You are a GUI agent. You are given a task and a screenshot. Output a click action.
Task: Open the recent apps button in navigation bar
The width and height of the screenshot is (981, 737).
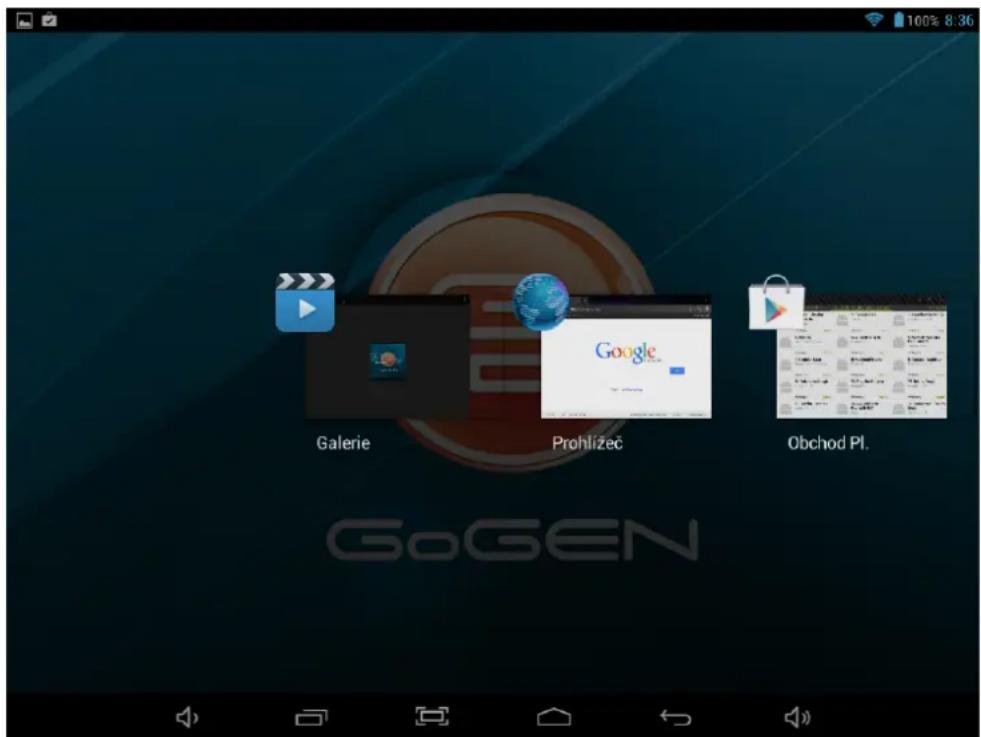click(311, 717)
